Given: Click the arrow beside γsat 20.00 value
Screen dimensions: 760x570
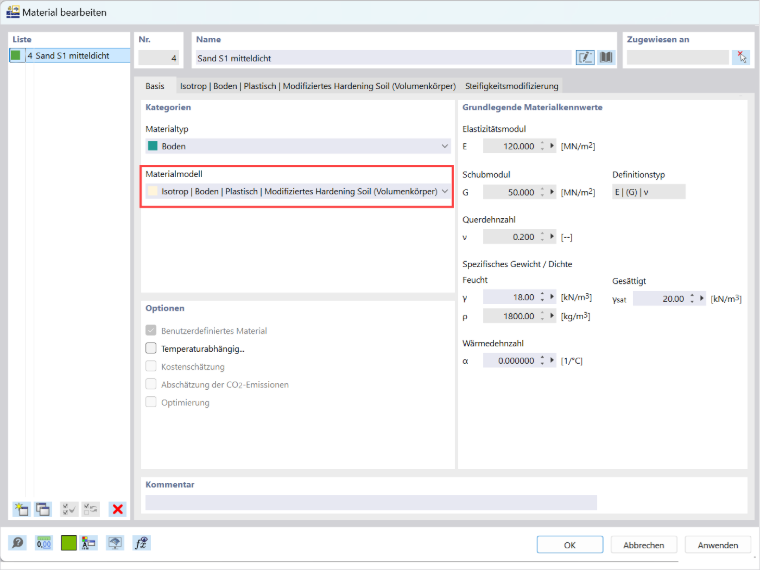Looking at the screenshot, I should point(702,299).
